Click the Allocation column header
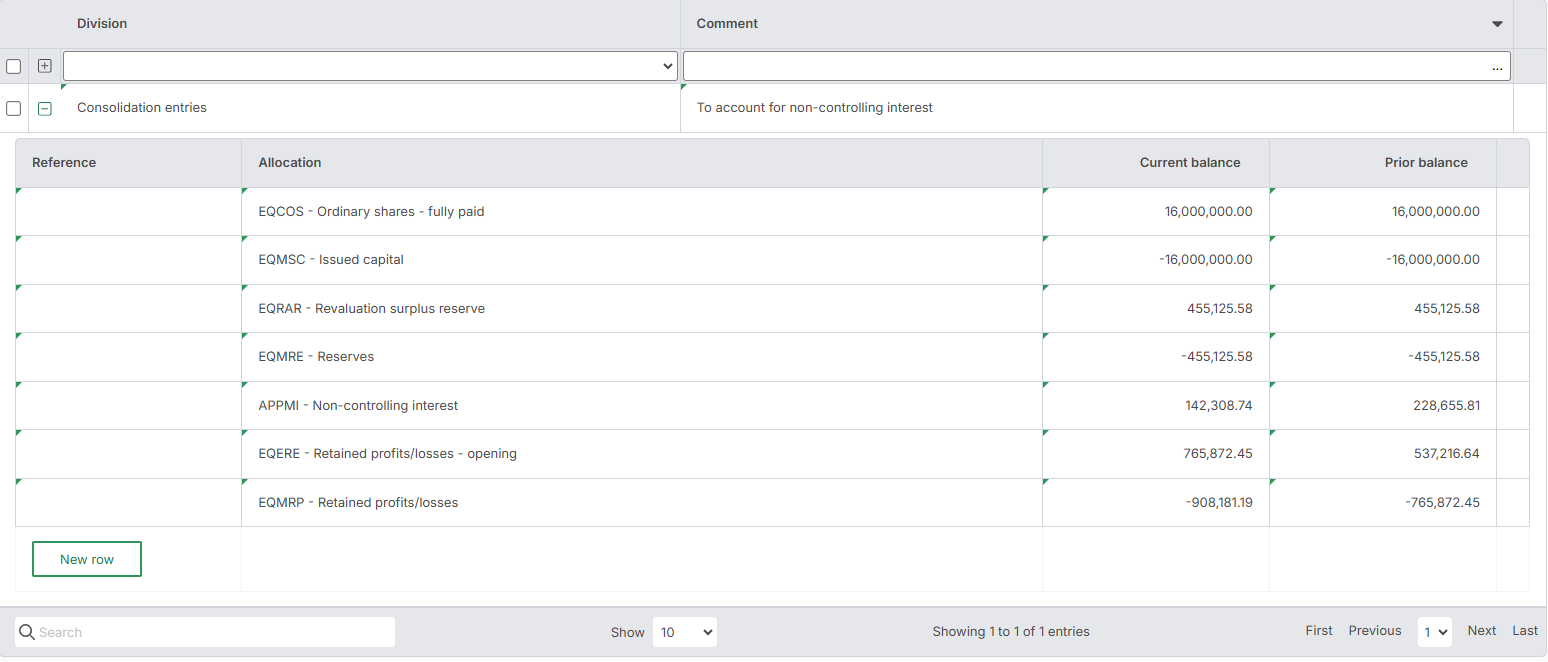Image resolution: width=1548 pixels, height=662 pixels. pos(290,163)
